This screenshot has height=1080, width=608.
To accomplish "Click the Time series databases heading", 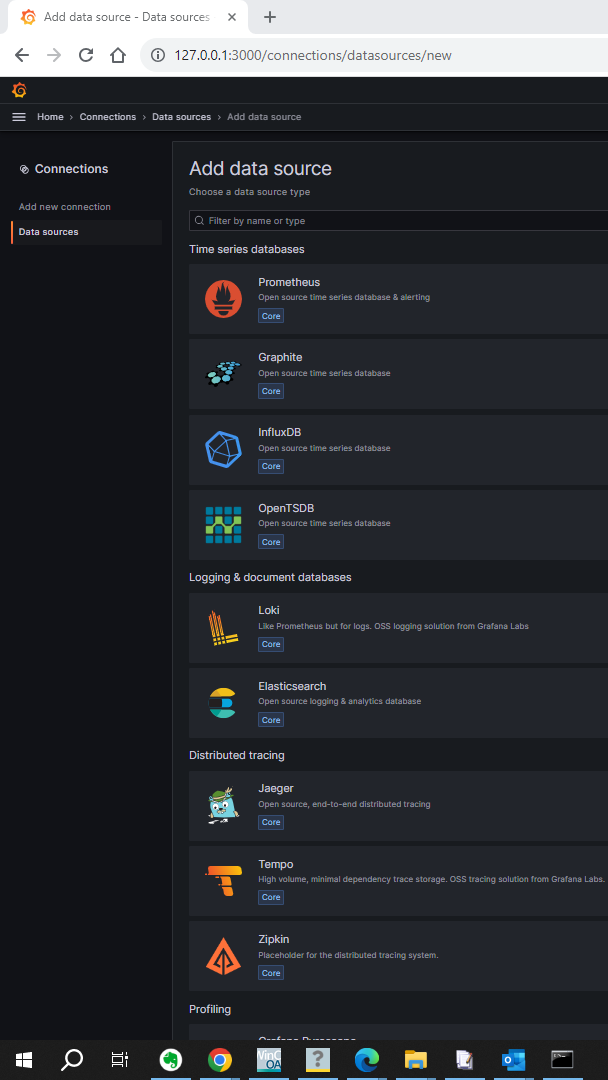I will tap(247, 249).
